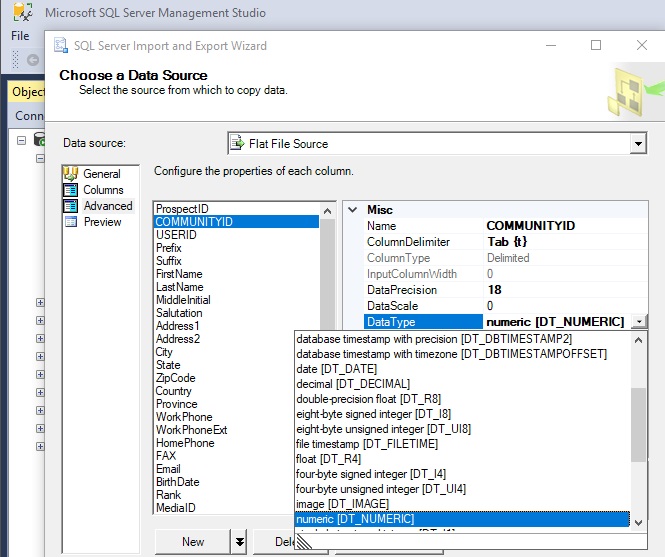Edit the DataPrecision value 18
The image size is (665, 557).
[566, 290]
